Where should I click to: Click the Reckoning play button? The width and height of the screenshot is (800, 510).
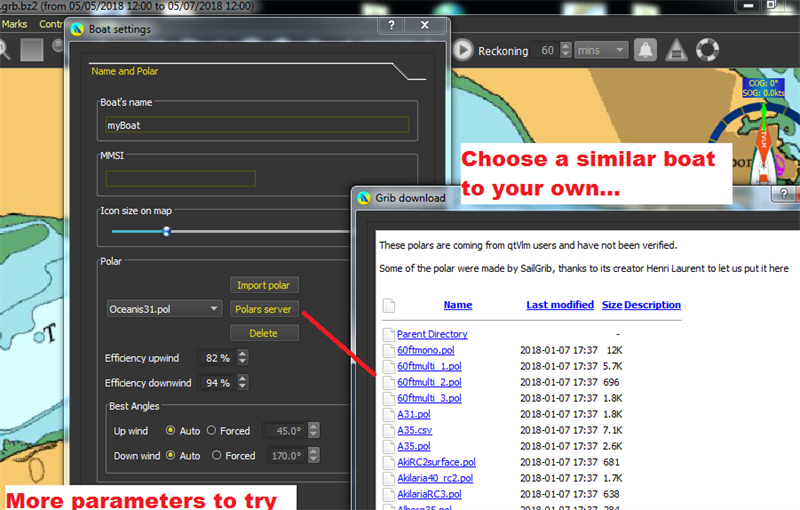coord(464,50)
